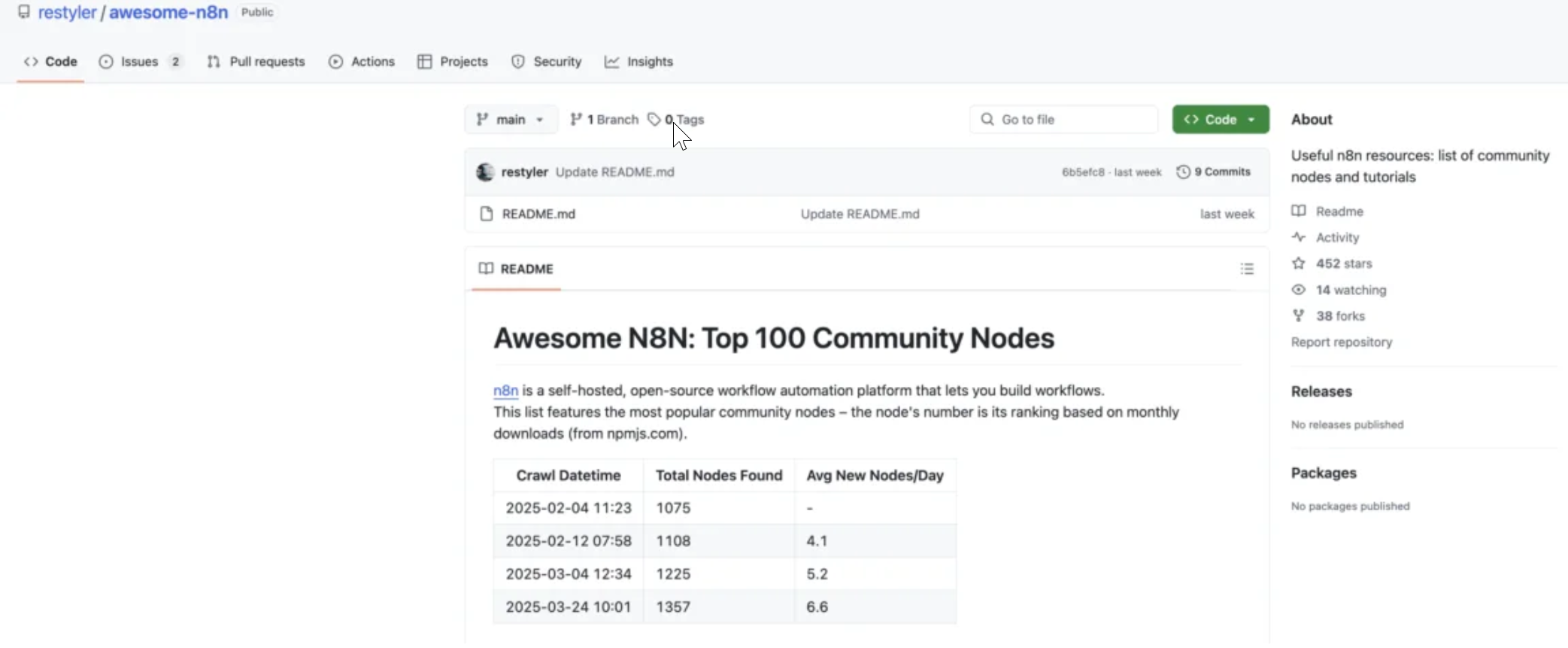This screenshot has height=648, width=1568.
Task: Click the tag icon next to Tags
Action: (654, 120)
